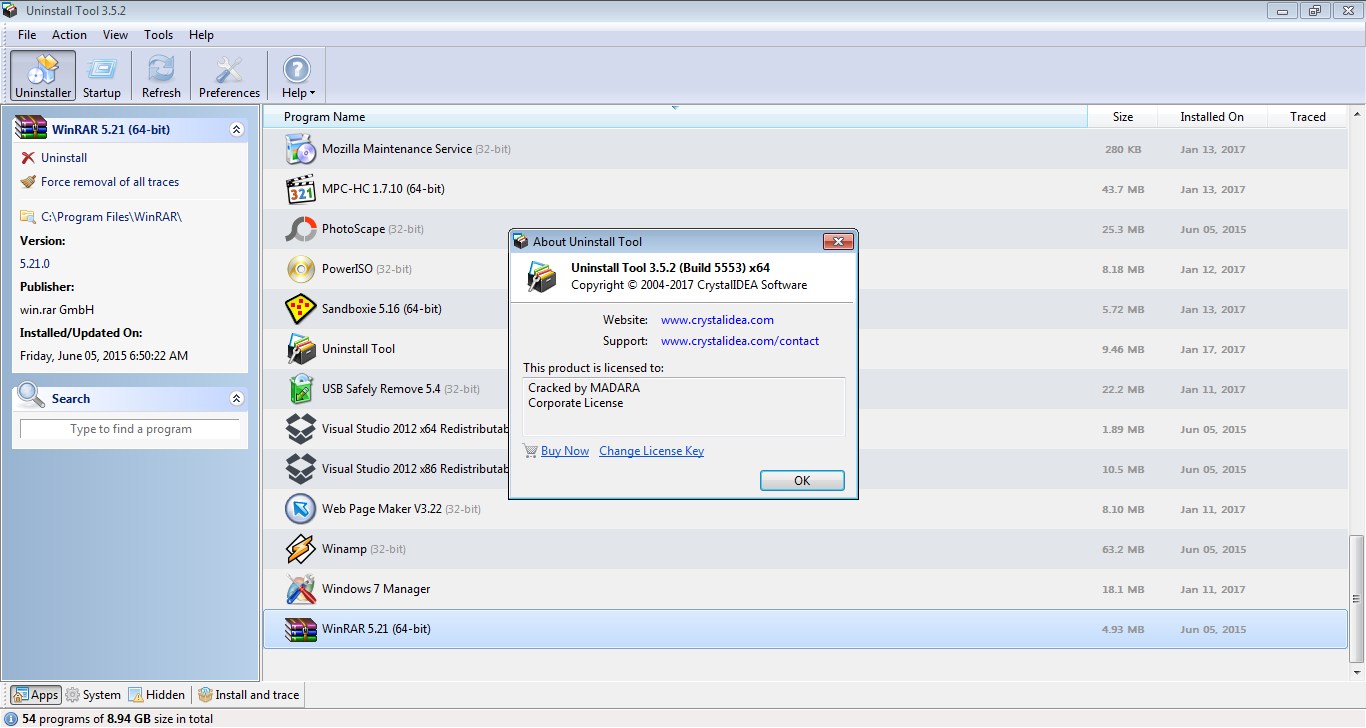Viewport: 1366px width, 728px height.
Task: Click the WinRAR icon in the details panel
Action: click(x=31, y=129)
